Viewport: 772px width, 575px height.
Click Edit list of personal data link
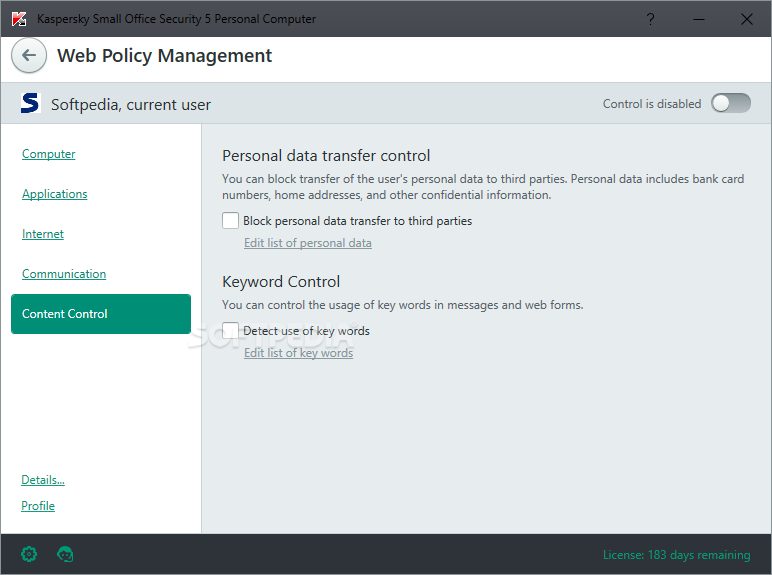click(x=308, y=243)
